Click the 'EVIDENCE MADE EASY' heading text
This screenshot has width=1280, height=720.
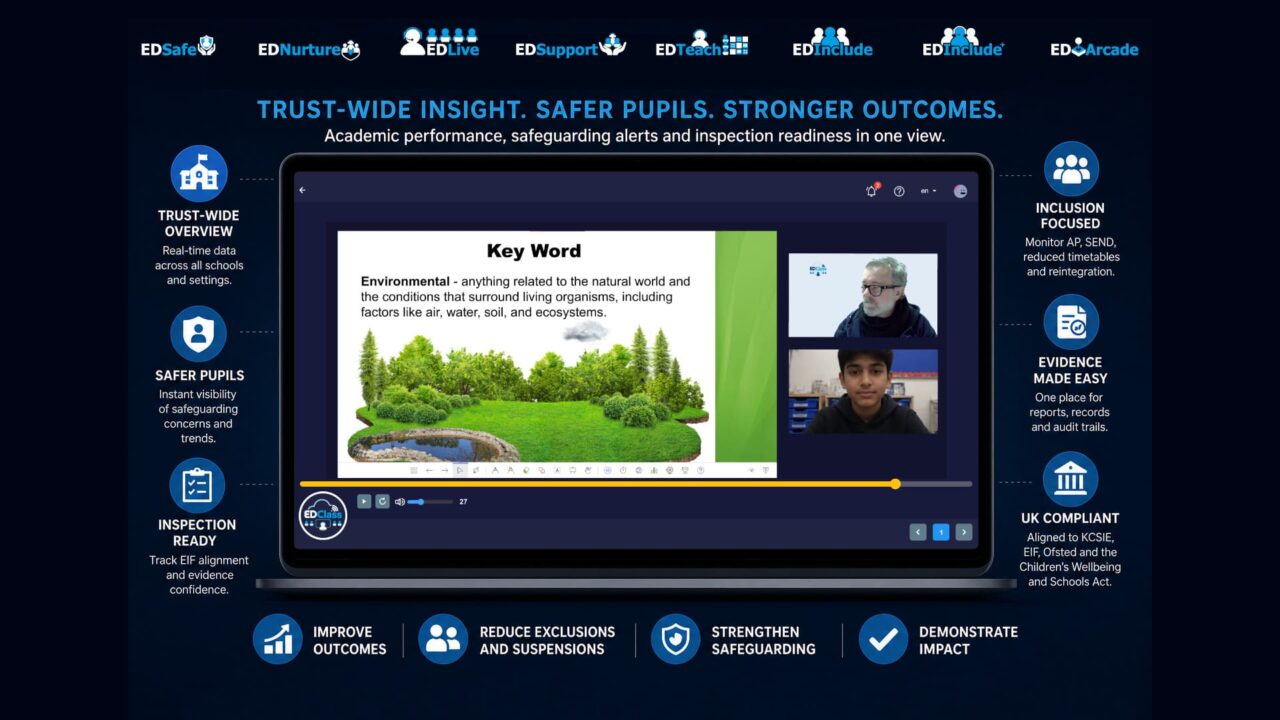click(1071, 370)
